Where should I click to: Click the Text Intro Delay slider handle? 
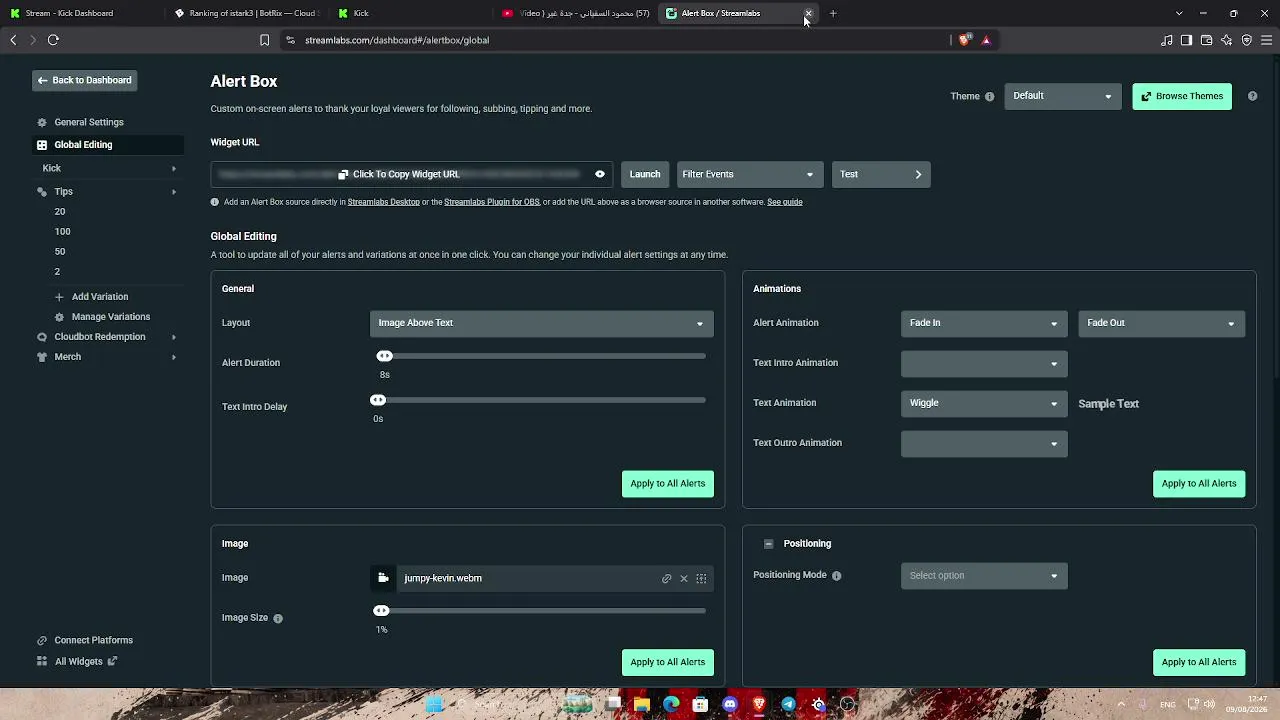click(378, 400)
